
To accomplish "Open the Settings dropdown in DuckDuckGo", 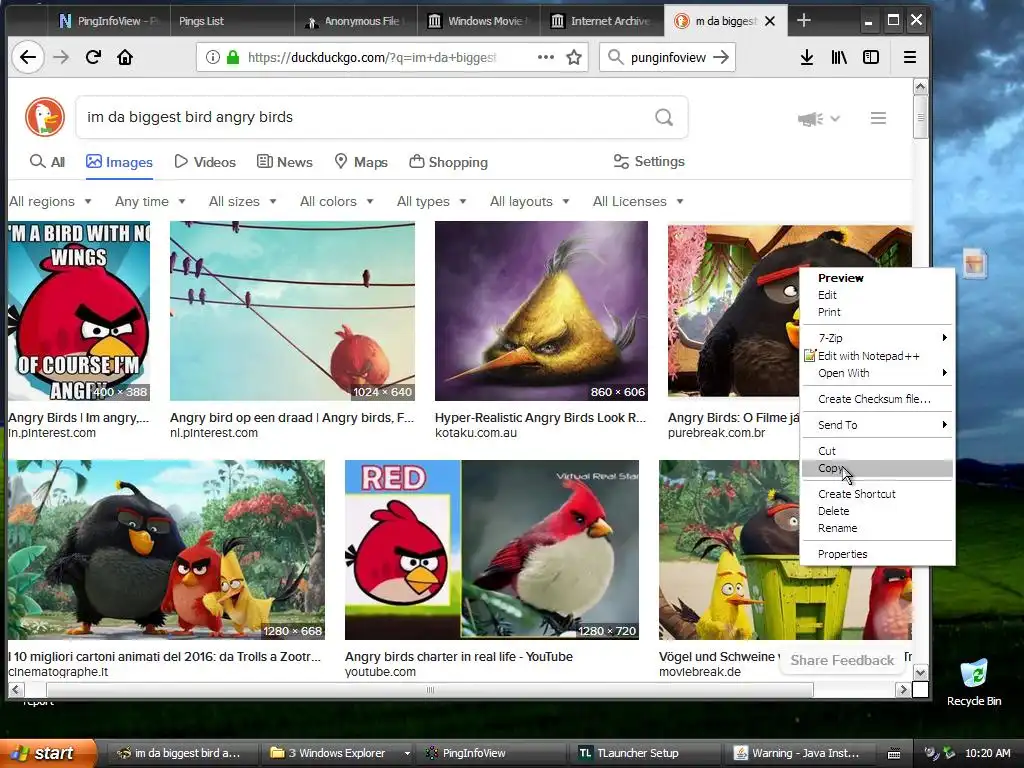I will [649, 161].
